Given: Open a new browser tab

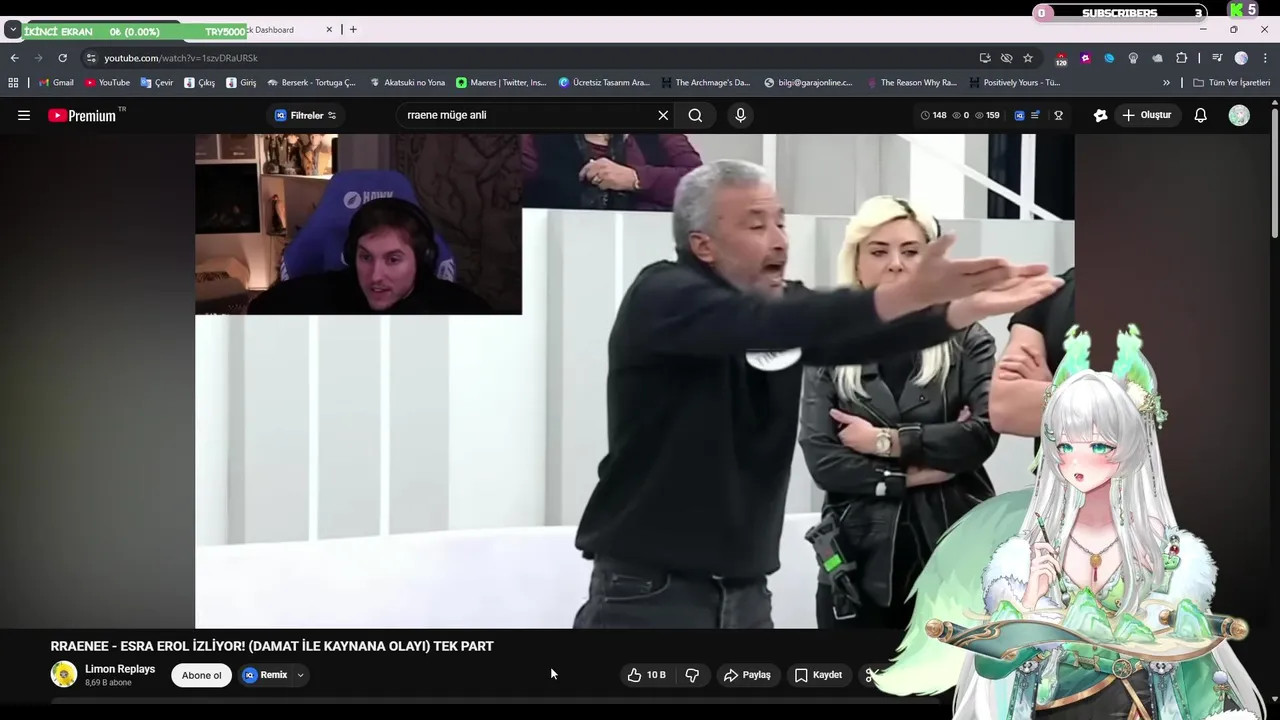Looking at the screenshot, I should pos(353,30).
